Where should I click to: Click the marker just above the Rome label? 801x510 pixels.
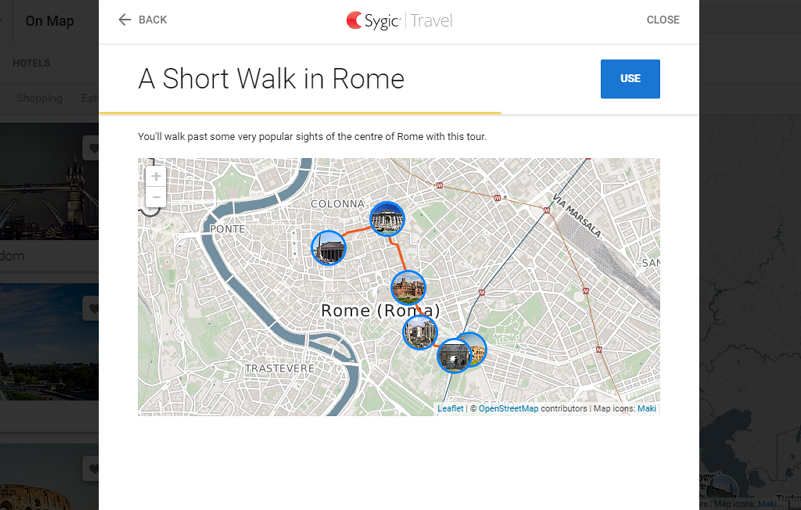point(408,288)
